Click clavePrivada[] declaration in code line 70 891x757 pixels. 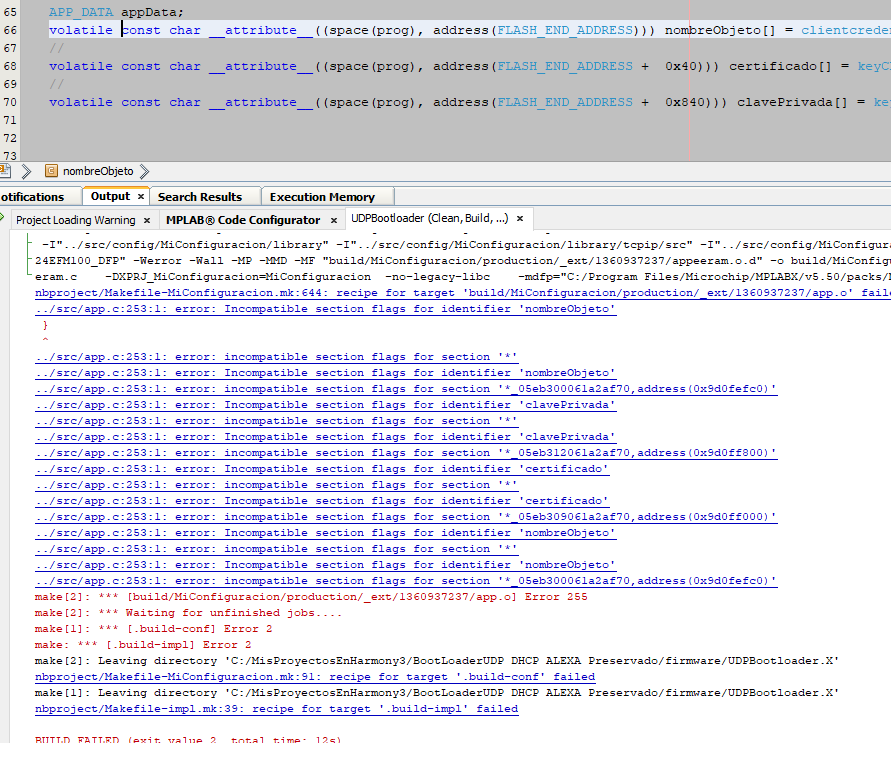point(792,102)
